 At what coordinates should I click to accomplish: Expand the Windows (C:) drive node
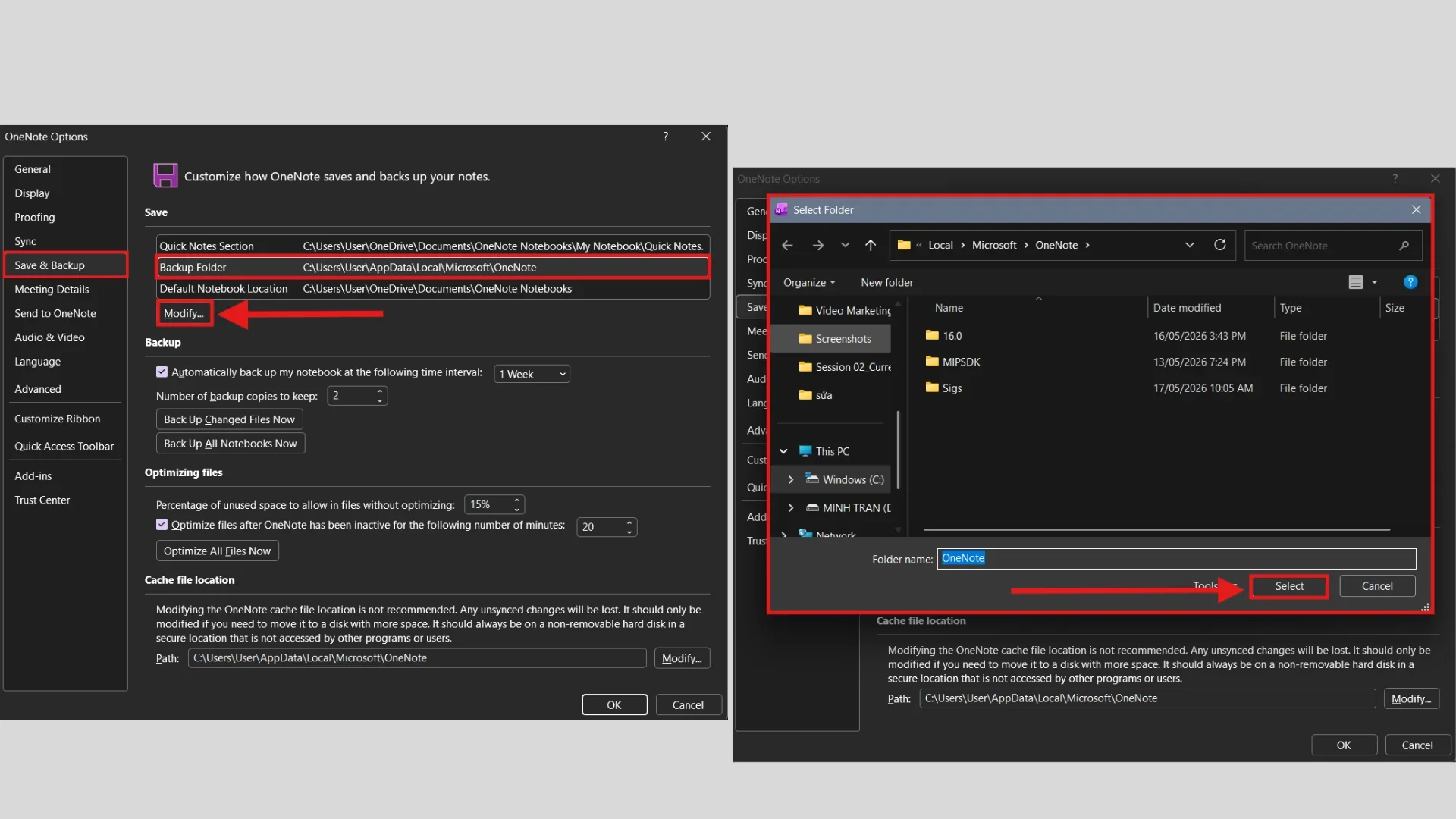791,479
